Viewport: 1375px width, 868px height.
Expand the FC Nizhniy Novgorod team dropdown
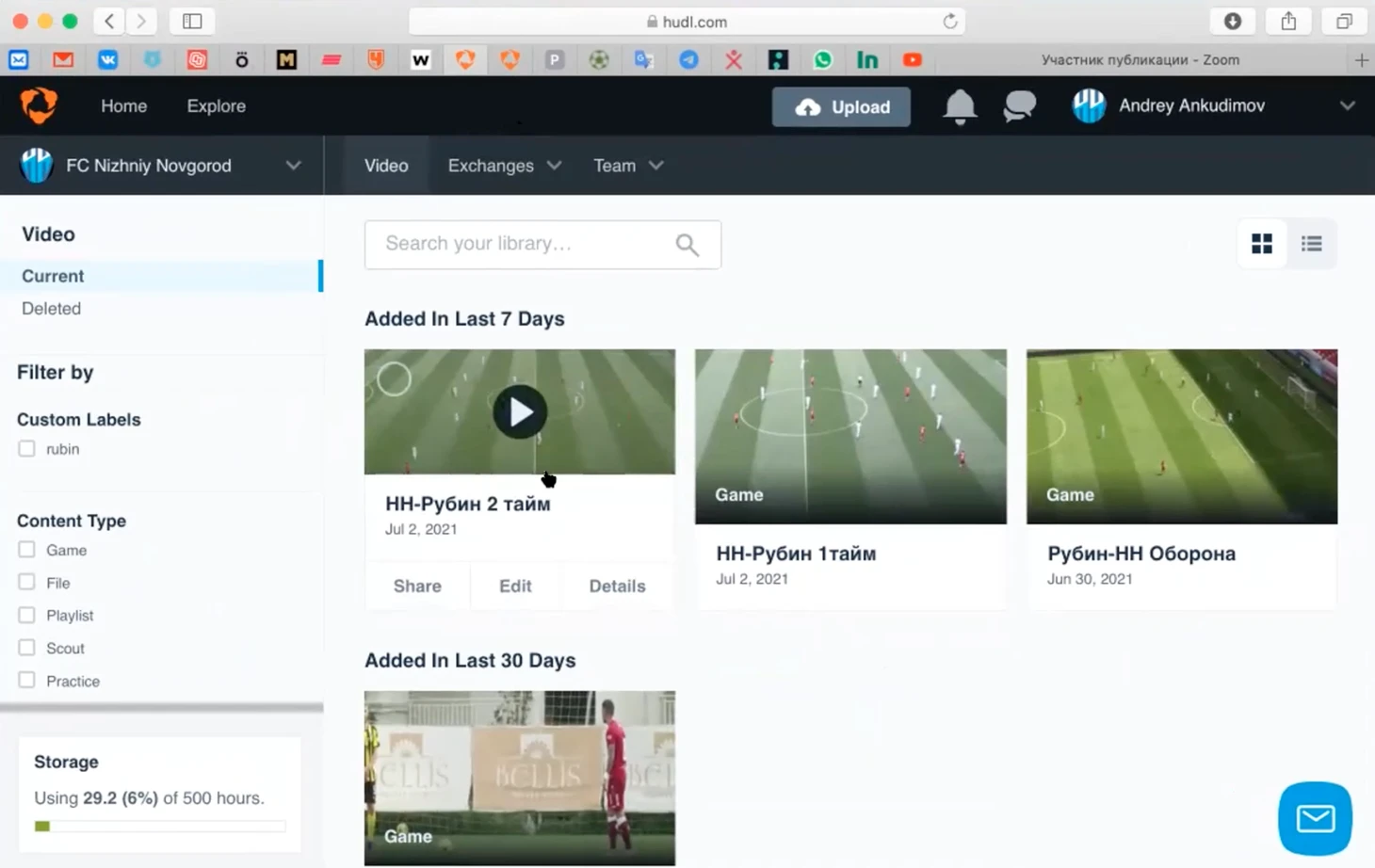(x=293, y=166)
